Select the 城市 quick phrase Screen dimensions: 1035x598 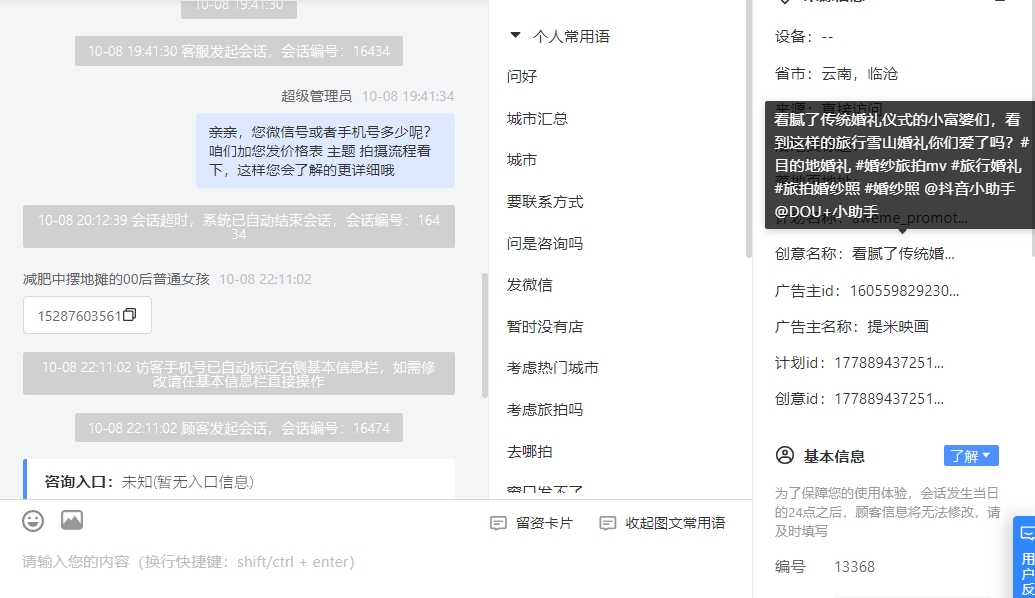coord(522,160)
